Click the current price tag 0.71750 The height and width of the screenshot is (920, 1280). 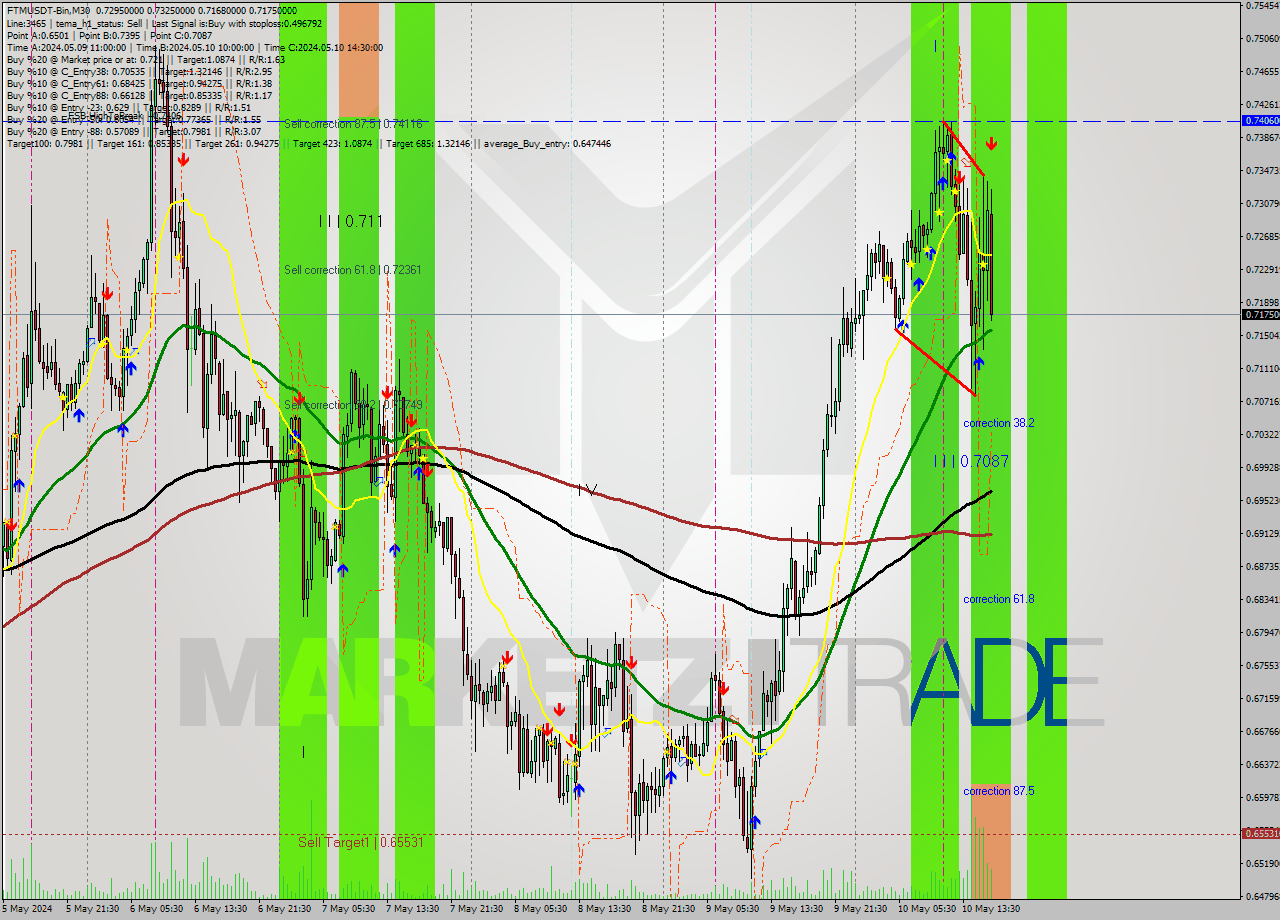(1260, 314)
